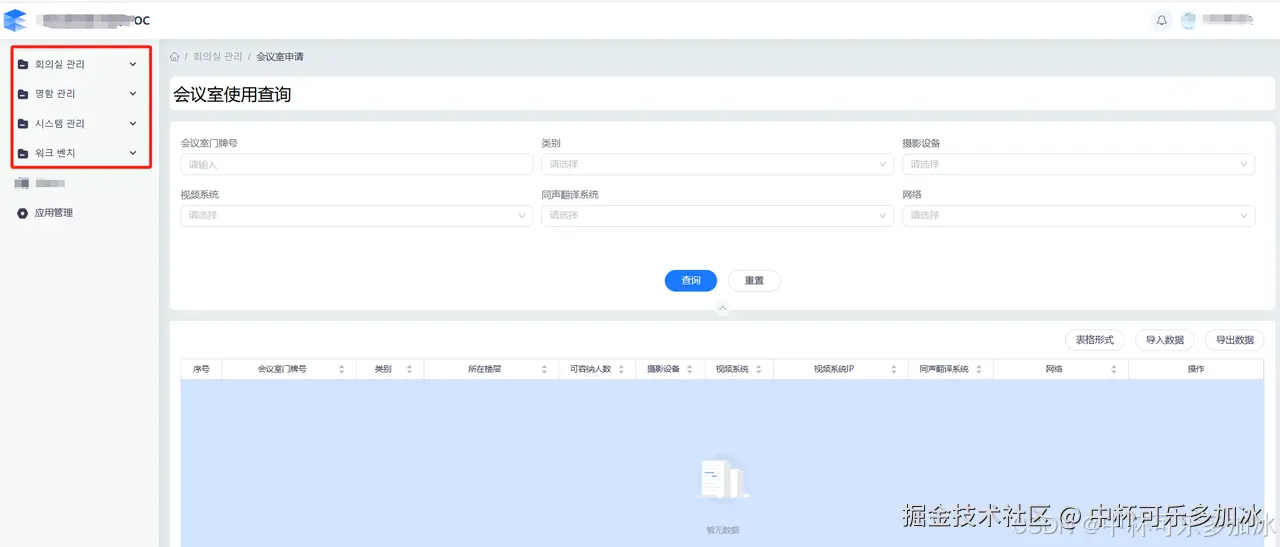Focus the 会议室门牌号 input field
1280x547 pixels.
(356, 164)
